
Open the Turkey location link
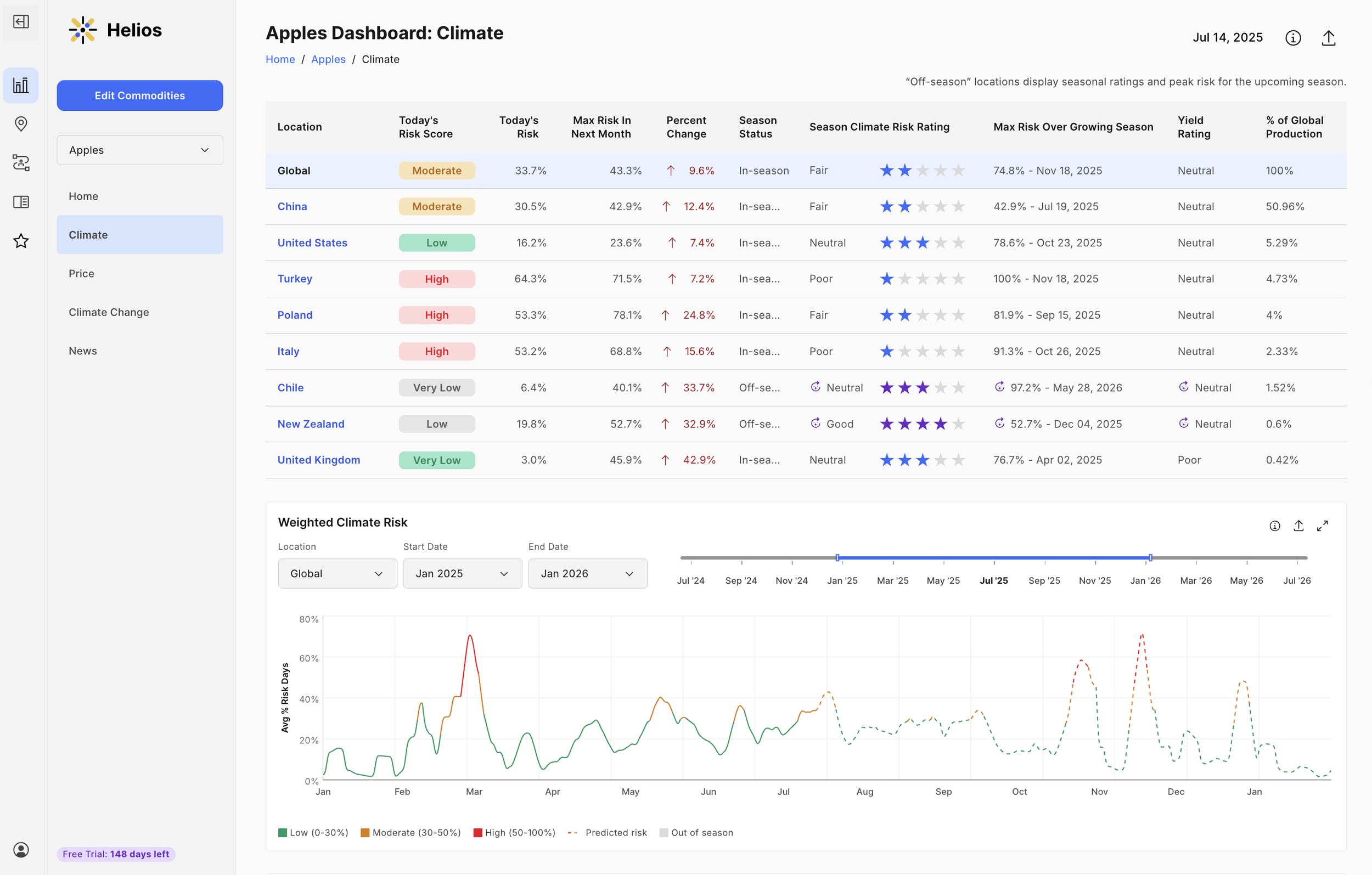point(295,279)
